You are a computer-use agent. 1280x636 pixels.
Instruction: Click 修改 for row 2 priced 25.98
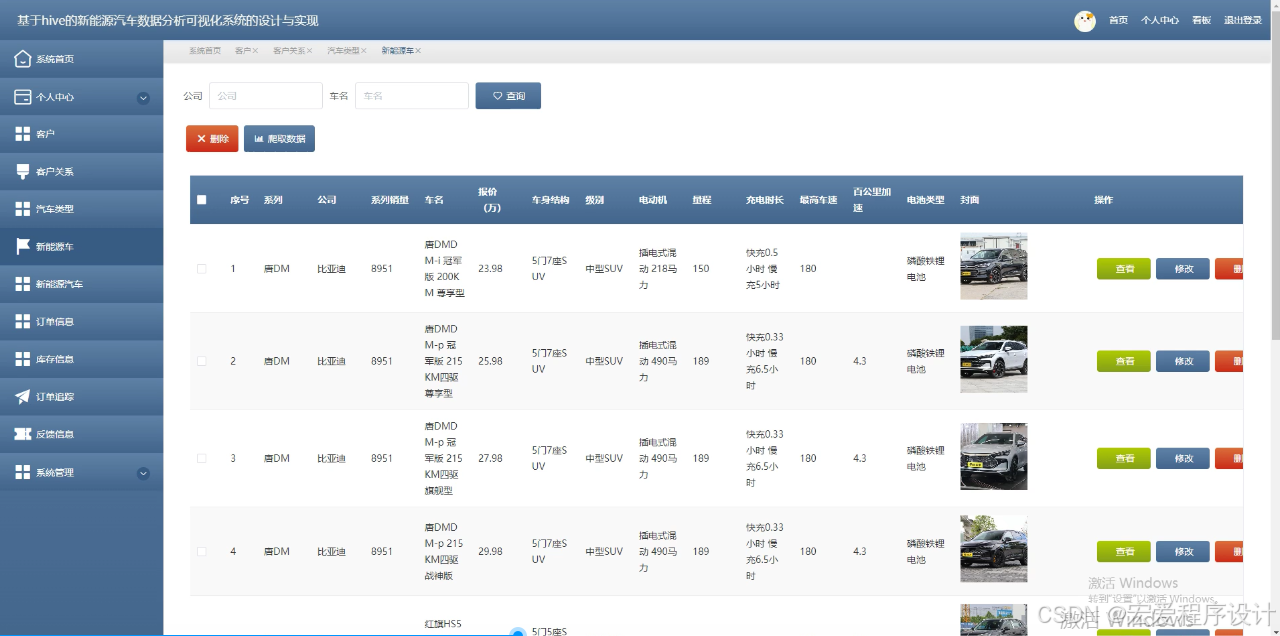coord(1183,361)
